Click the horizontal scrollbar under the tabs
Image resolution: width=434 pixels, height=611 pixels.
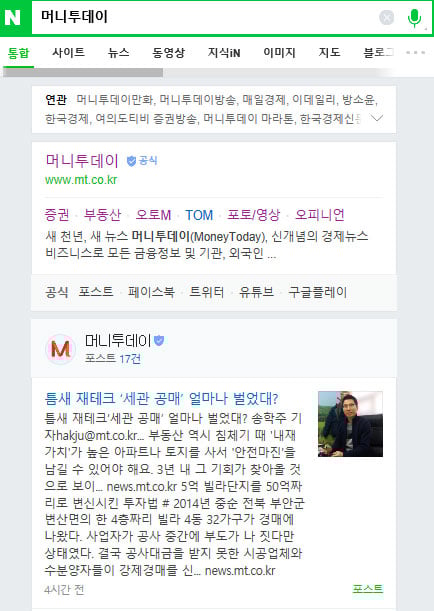(x=83, y=72)
